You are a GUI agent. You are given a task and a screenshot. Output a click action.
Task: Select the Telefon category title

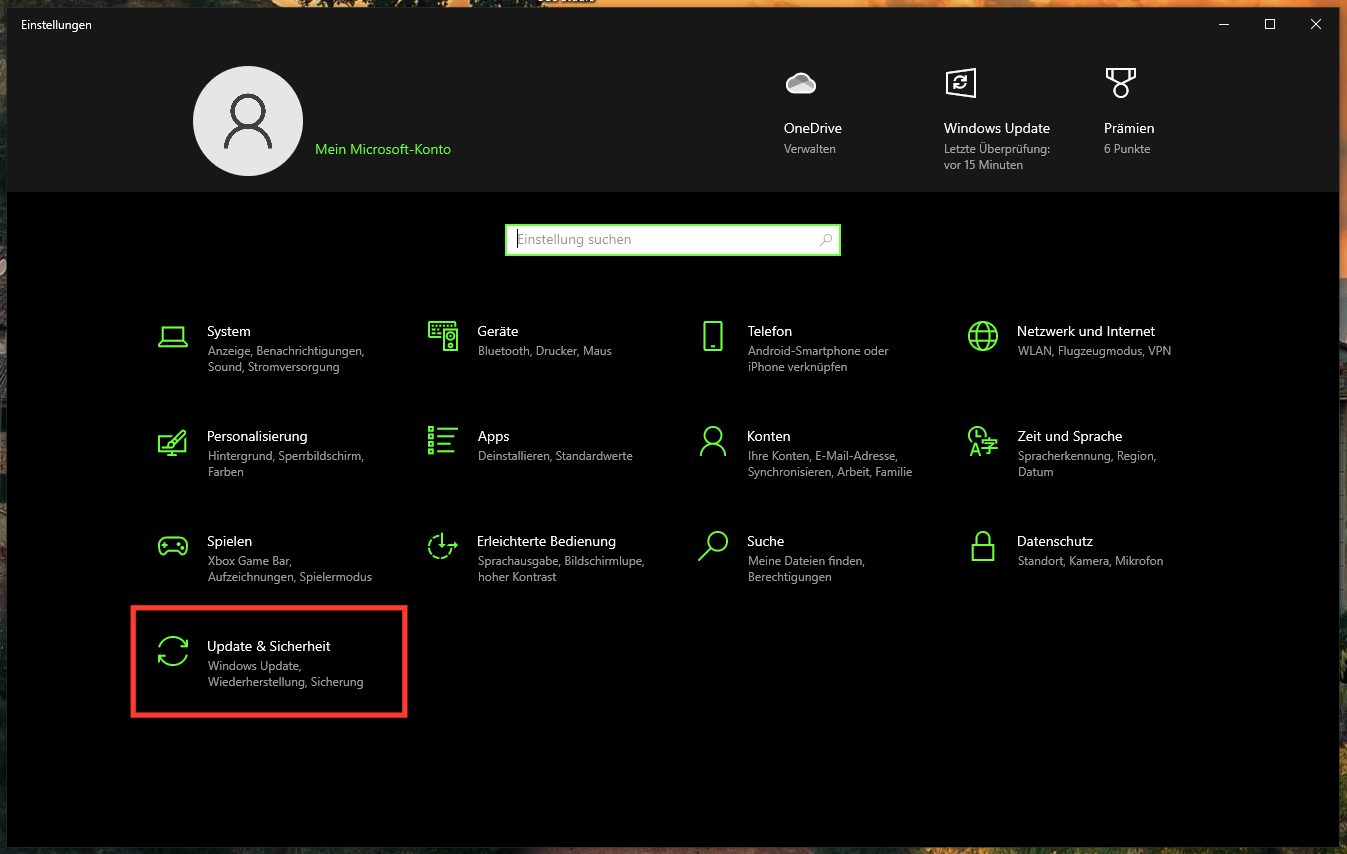(x=770, y=331)
